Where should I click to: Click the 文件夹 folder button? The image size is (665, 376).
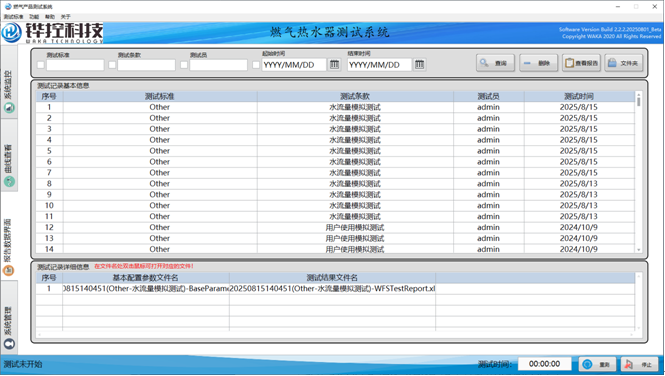coord(624,63)
